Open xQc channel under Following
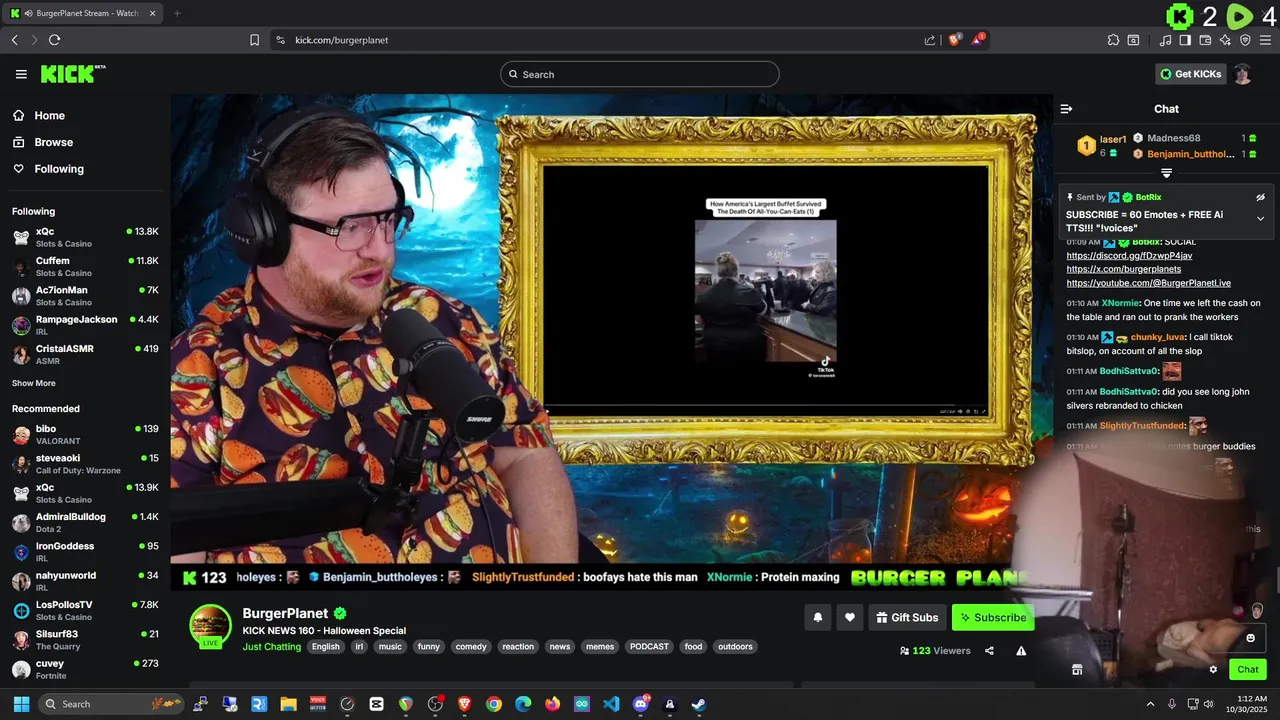This screenshot has height=720, width=1280. click(85, 237)
